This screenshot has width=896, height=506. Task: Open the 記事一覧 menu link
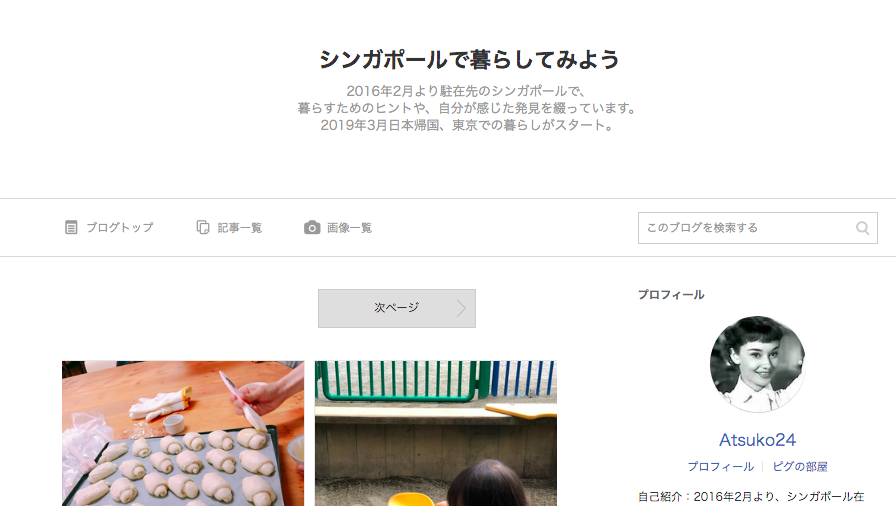tap(229, 228)
